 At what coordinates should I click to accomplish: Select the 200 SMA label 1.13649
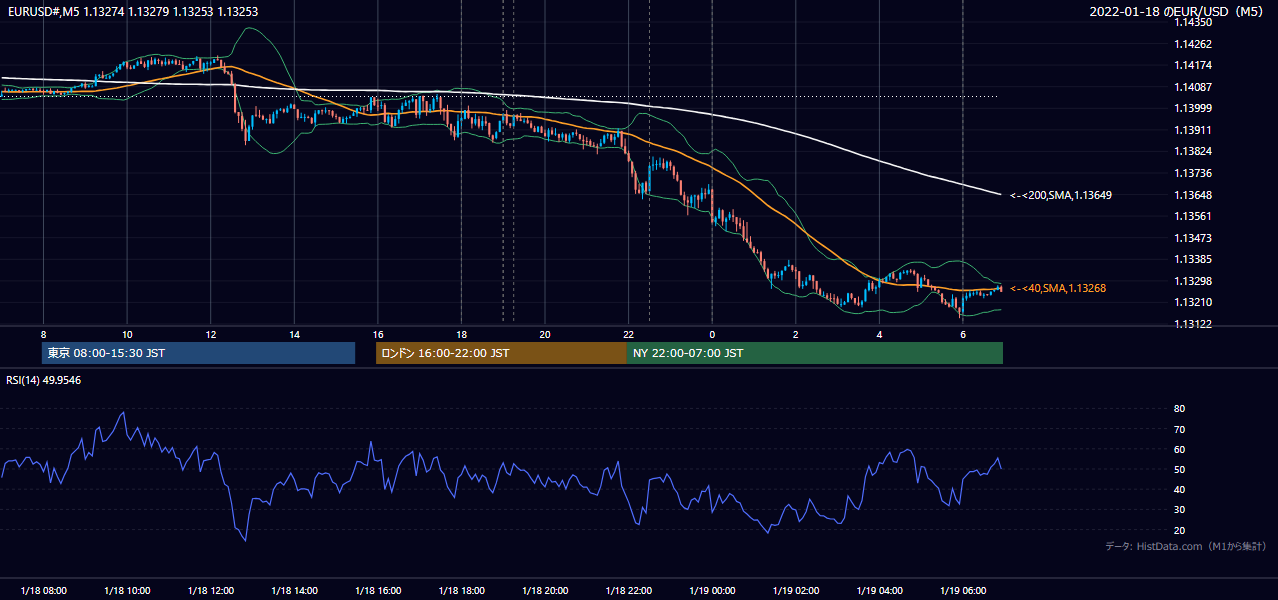pyautogui.click(x=1061, y=195)
